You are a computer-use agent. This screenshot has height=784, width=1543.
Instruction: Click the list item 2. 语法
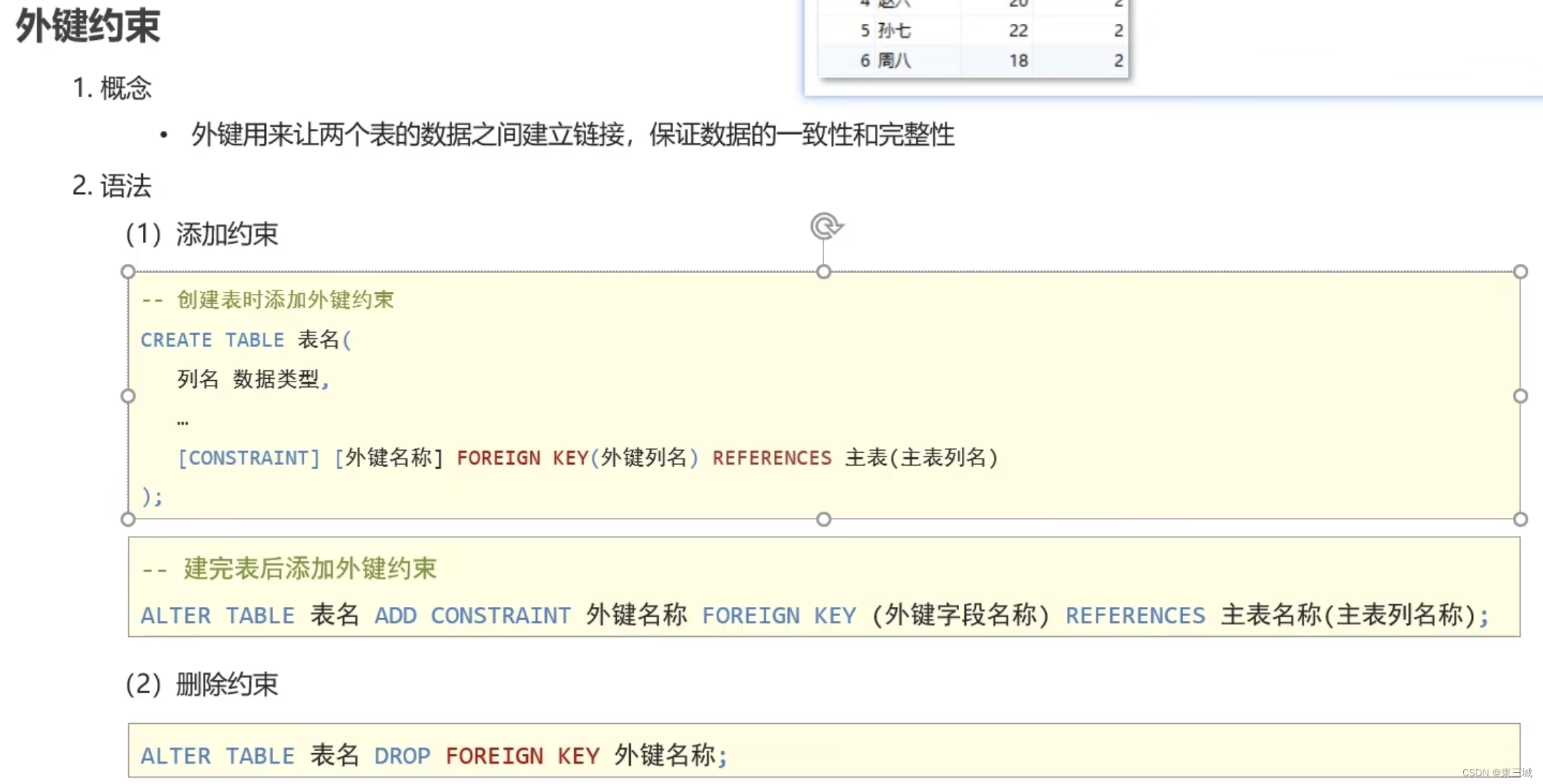(112, 186)
